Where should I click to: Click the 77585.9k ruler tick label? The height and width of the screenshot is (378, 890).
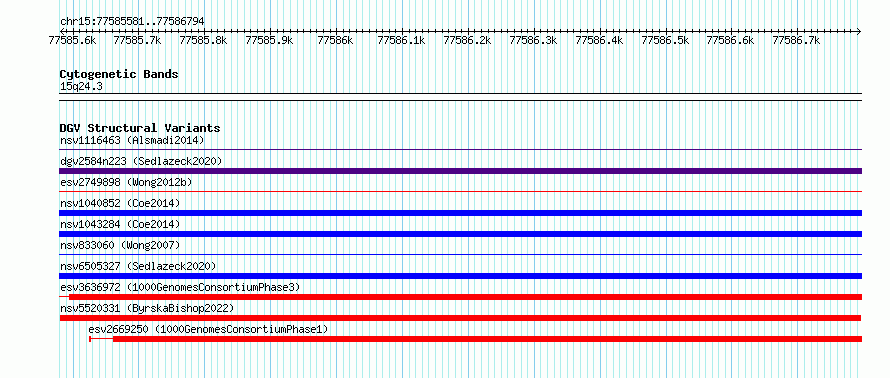[270, 40]
